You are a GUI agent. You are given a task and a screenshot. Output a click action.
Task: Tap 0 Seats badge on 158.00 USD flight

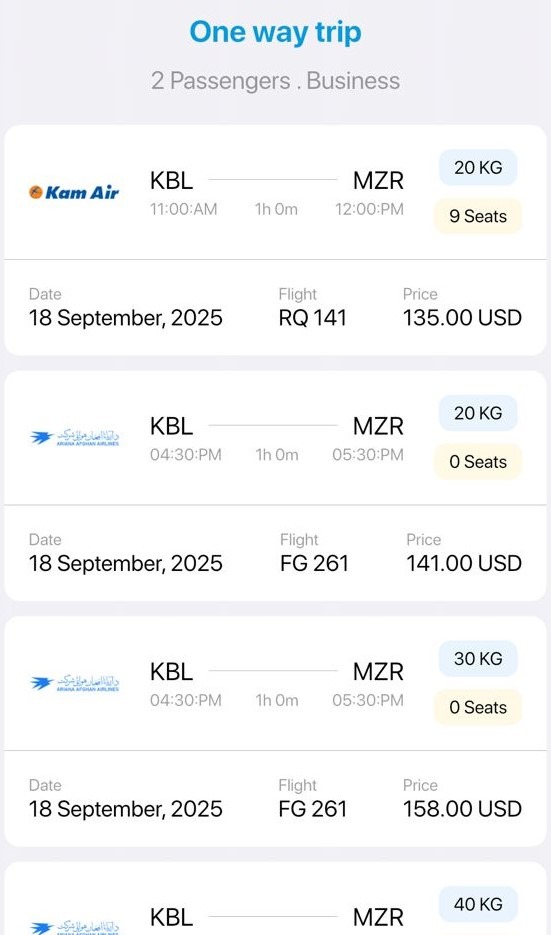pyautogui.click(x=478, y=708)
